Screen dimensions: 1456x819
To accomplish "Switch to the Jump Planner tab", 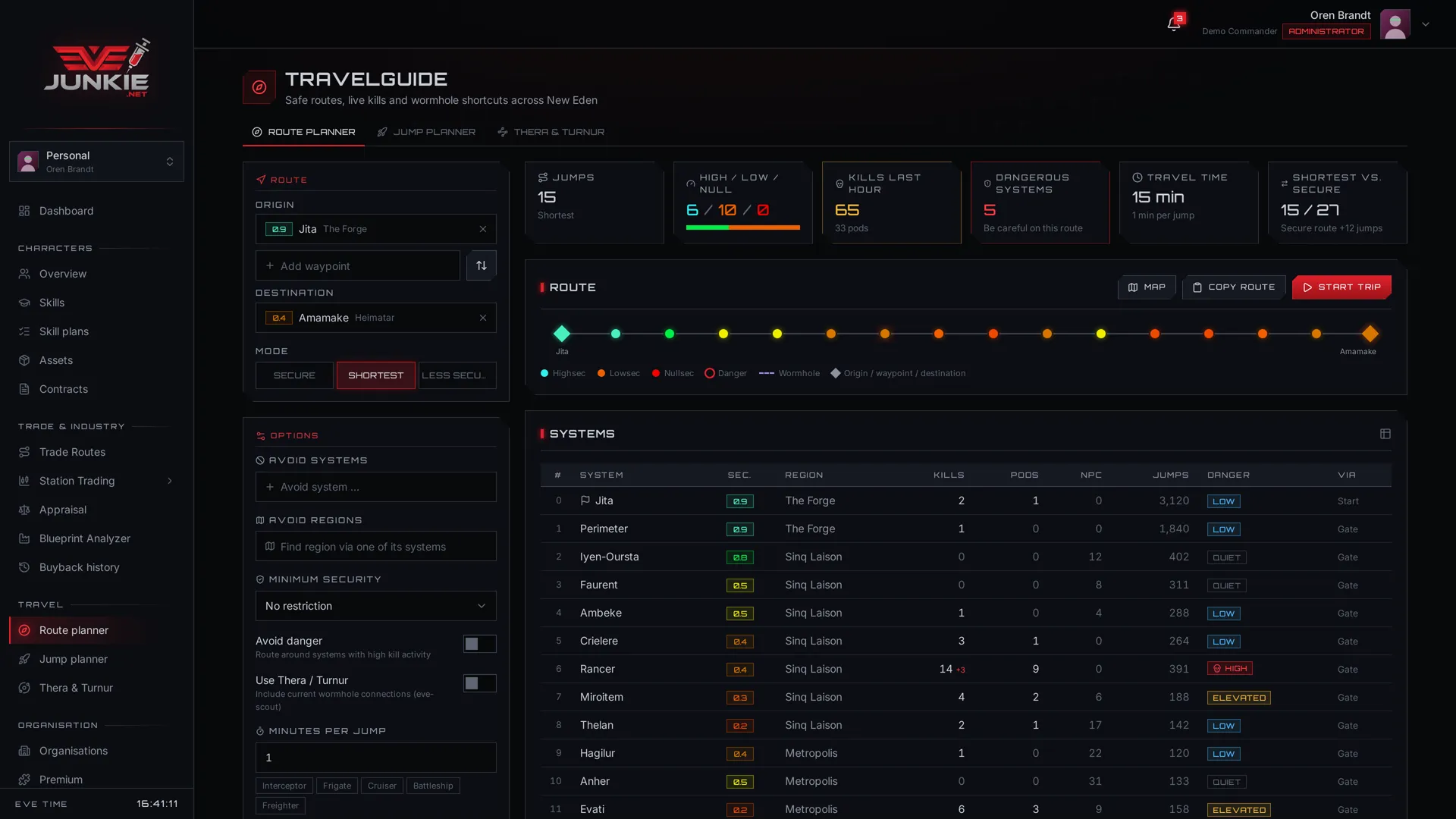I will (x=426, y=132).
